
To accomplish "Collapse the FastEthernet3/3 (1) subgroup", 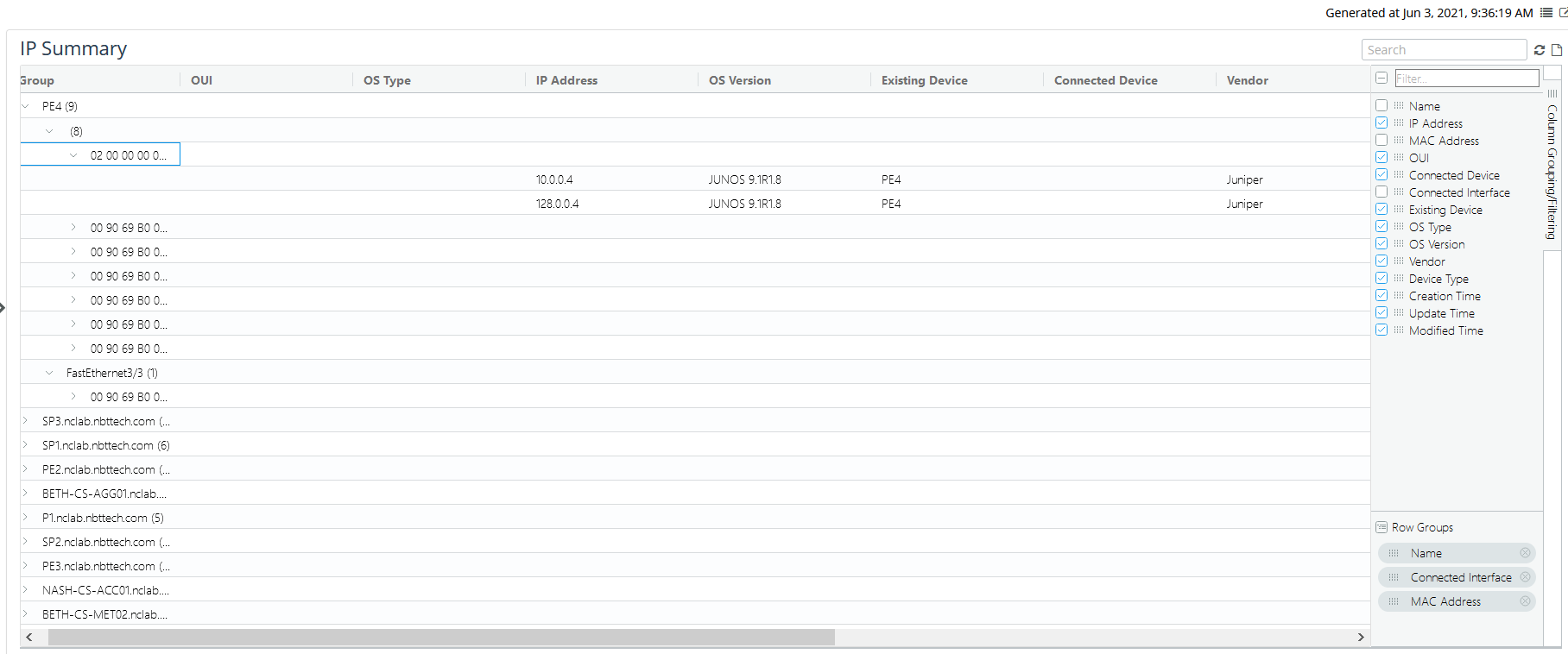I will click(49, 373).
